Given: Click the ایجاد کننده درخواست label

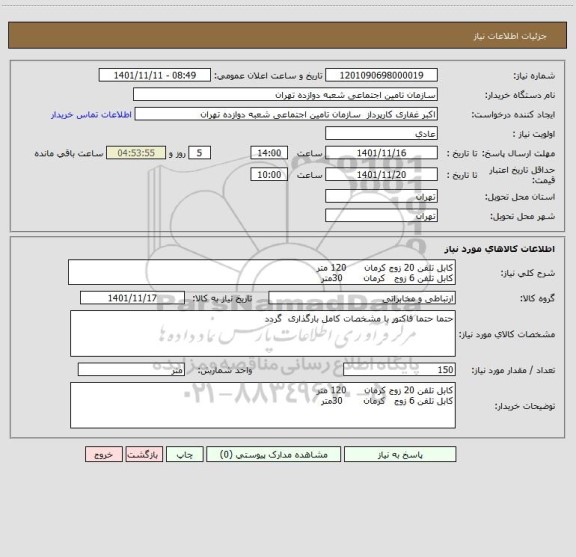Looking at the screenshot, I should pos(513,115).
